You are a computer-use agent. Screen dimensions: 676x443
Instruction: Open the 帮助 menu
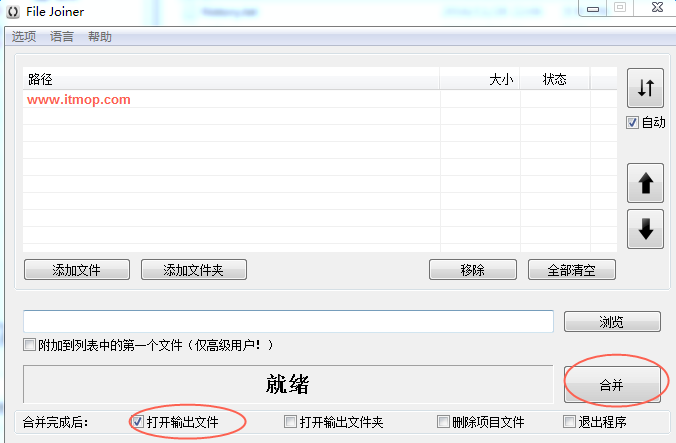tap(100, 37)
